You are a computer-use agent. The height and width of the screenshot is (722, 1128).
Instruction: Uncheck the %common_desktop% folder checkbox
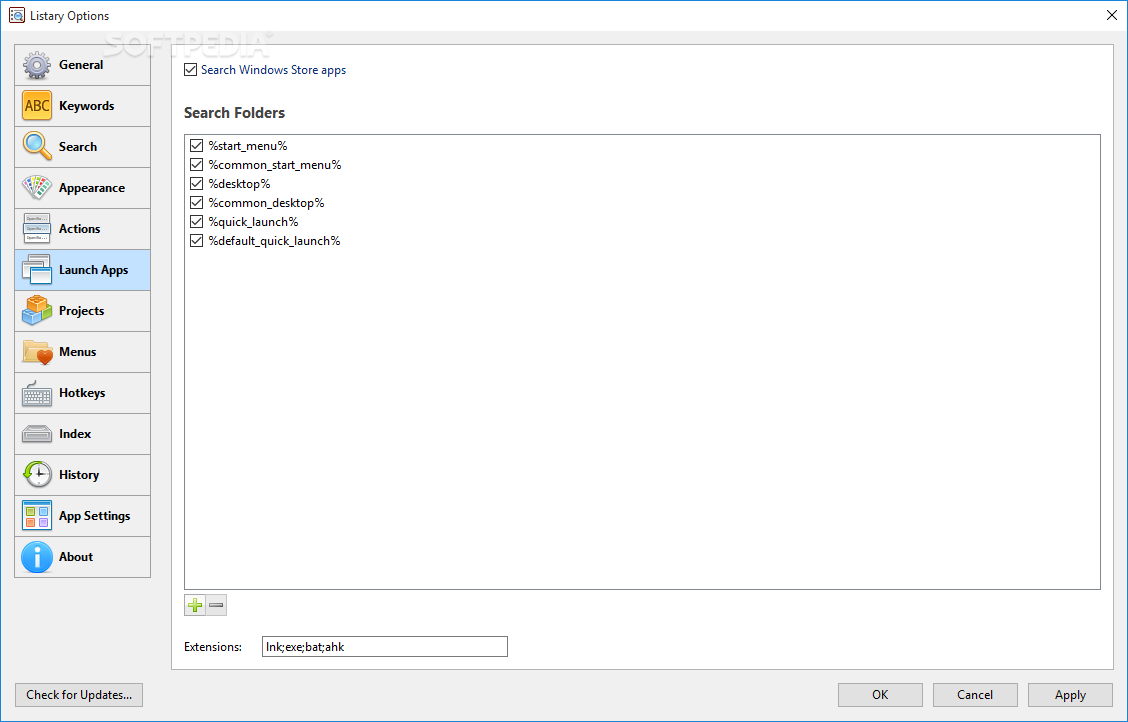coord(196,203)
